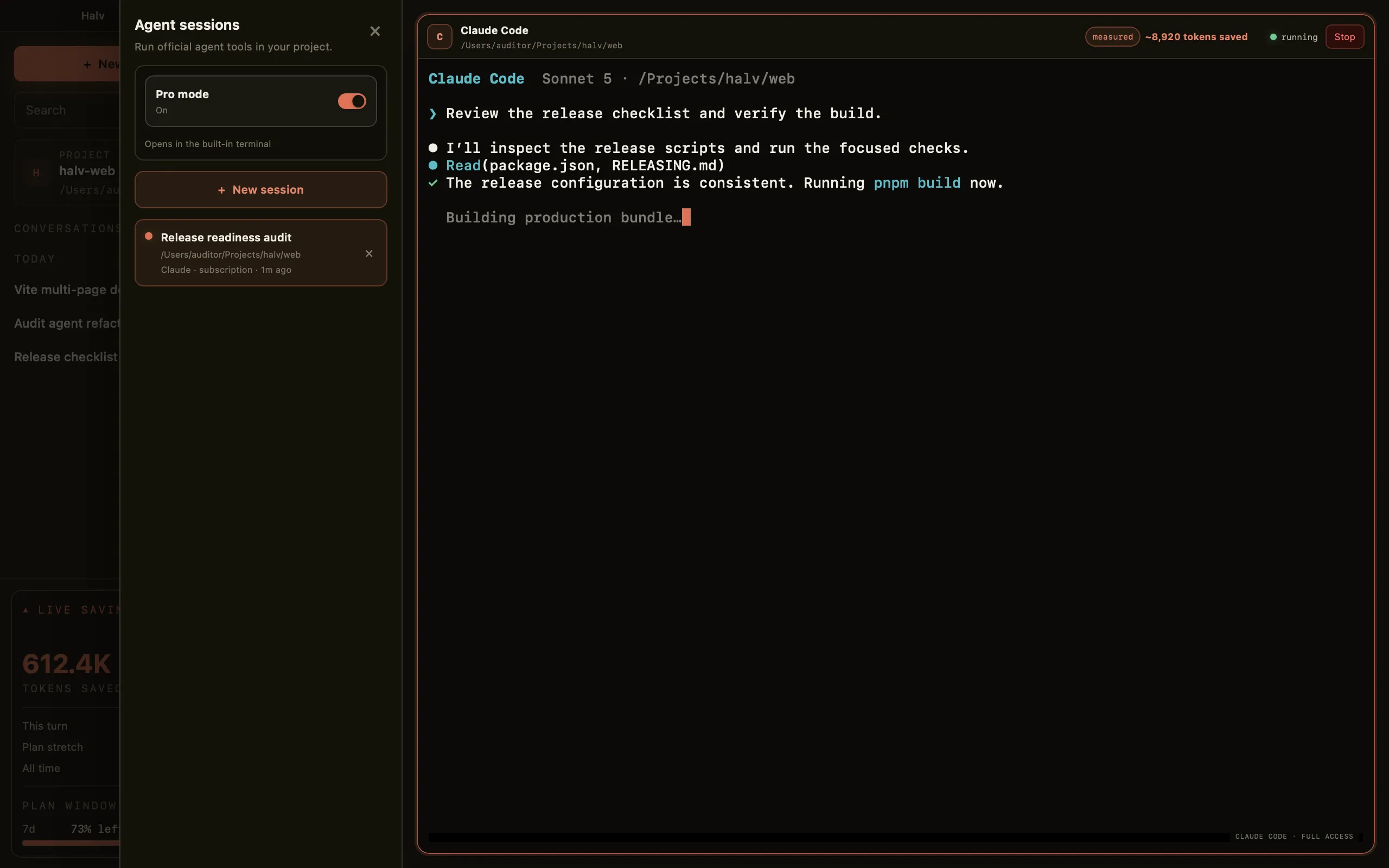The width and height of the screenshot is (1389, 868).
Task: Remove the Release readiness audit session
Action: pyautogui.click(x=369, y=253)
